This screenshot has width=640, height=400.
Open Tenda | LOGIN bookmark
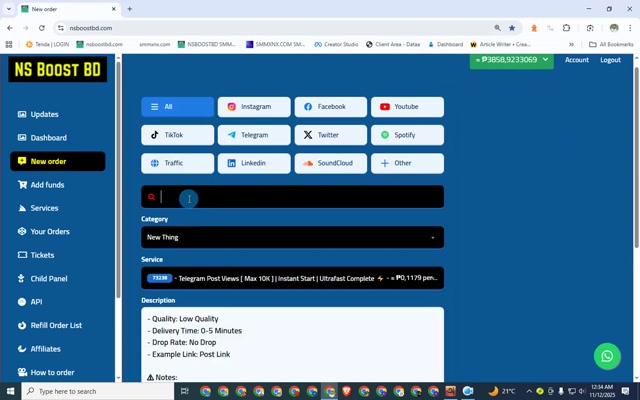(x=47, y=44)
